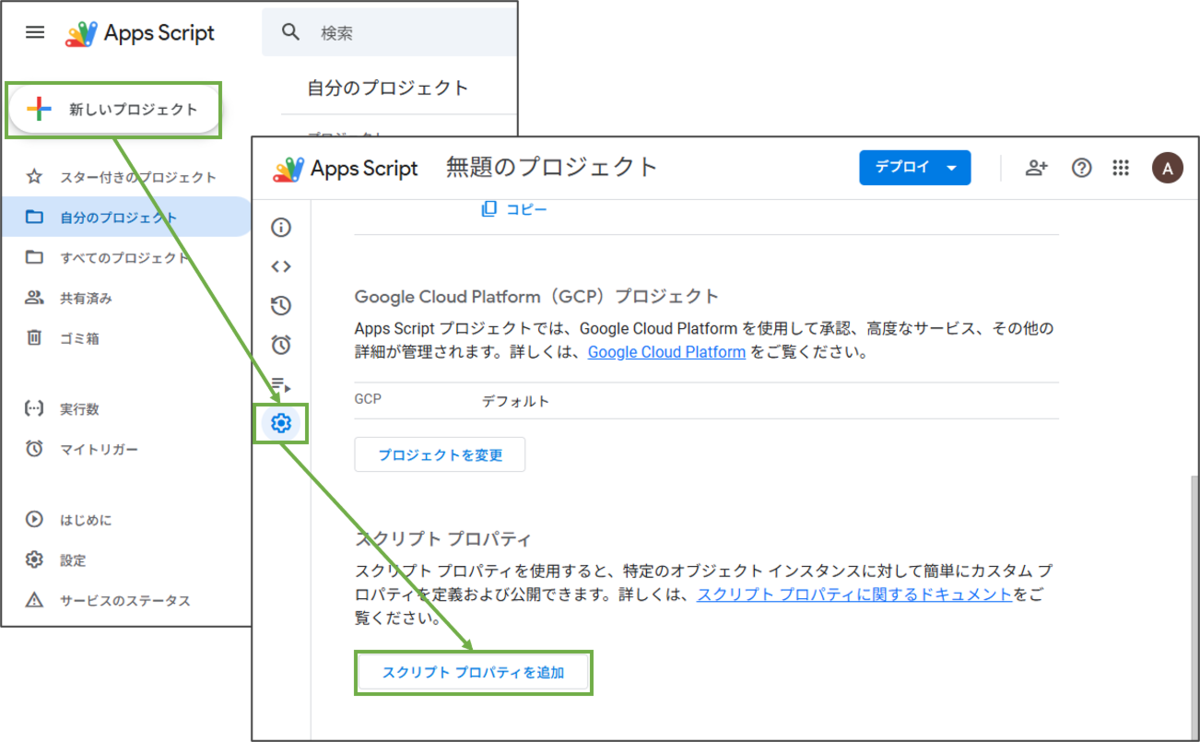Click the star icon beside スター付きのプロジェクト
This screenshot has height=742, width=1200.
tap(35, 177)
